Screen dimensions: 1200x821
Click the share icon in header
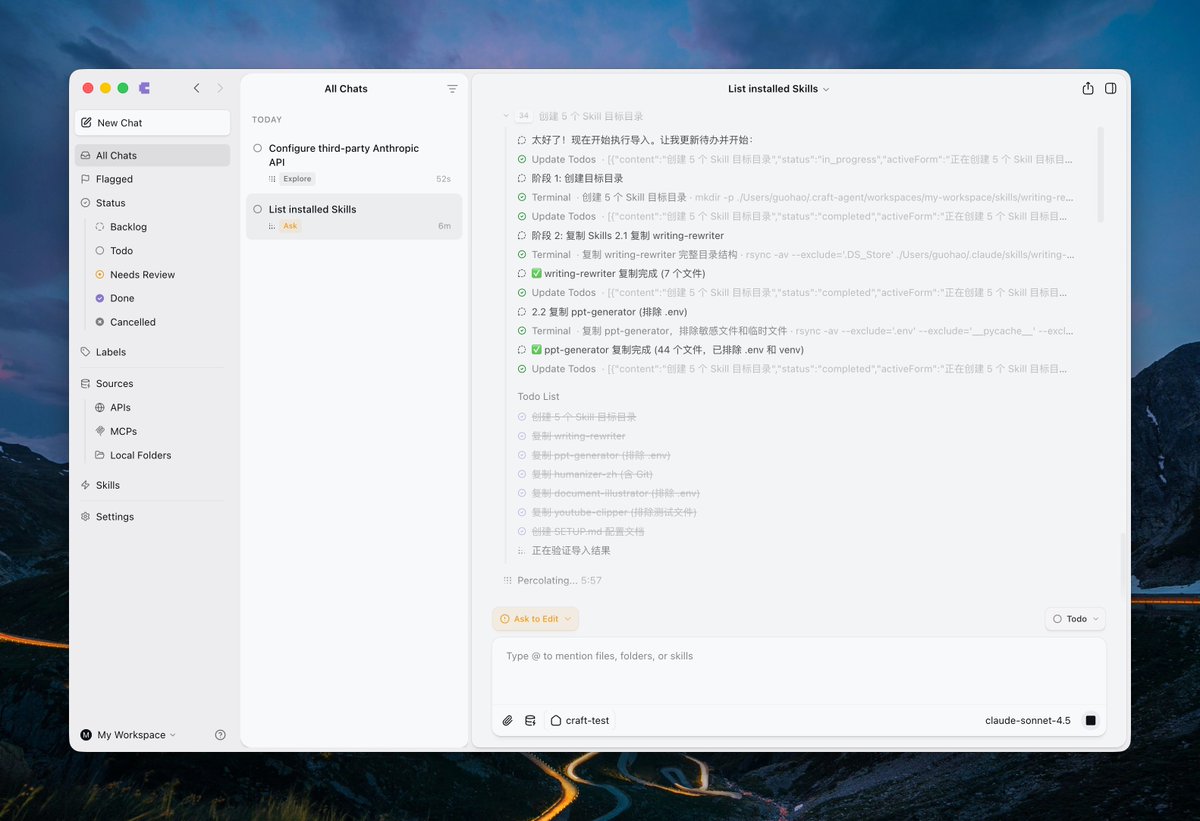tap(1088, 88)
